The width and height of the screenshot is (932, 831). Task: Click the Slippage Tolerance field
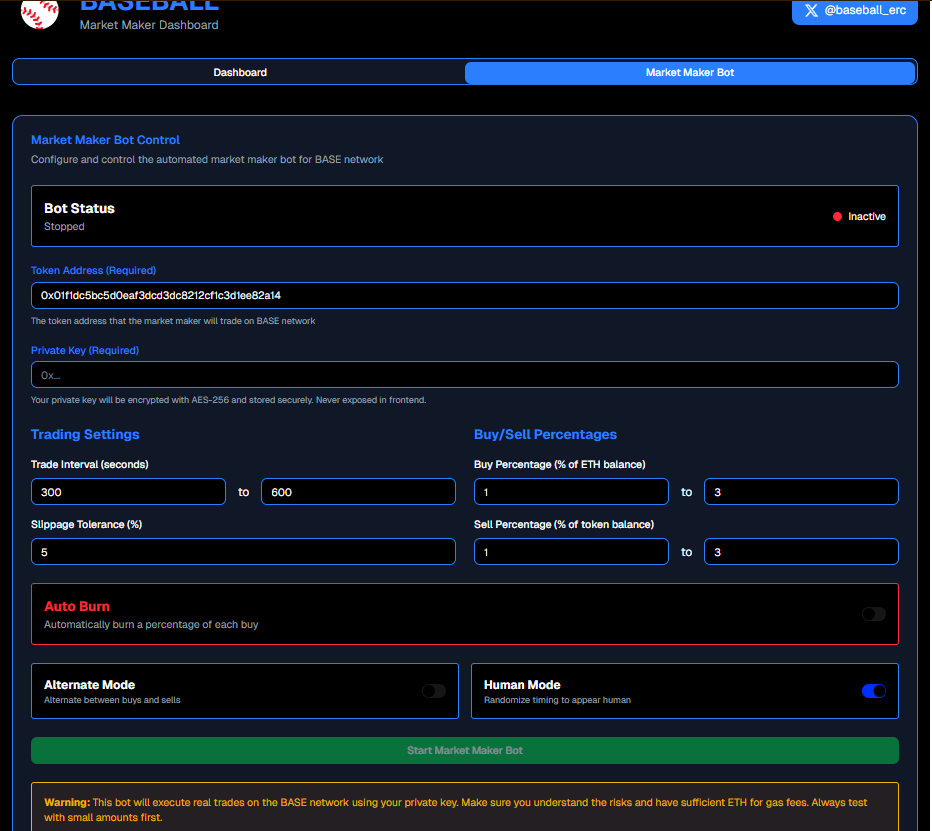tap(243, 552)
